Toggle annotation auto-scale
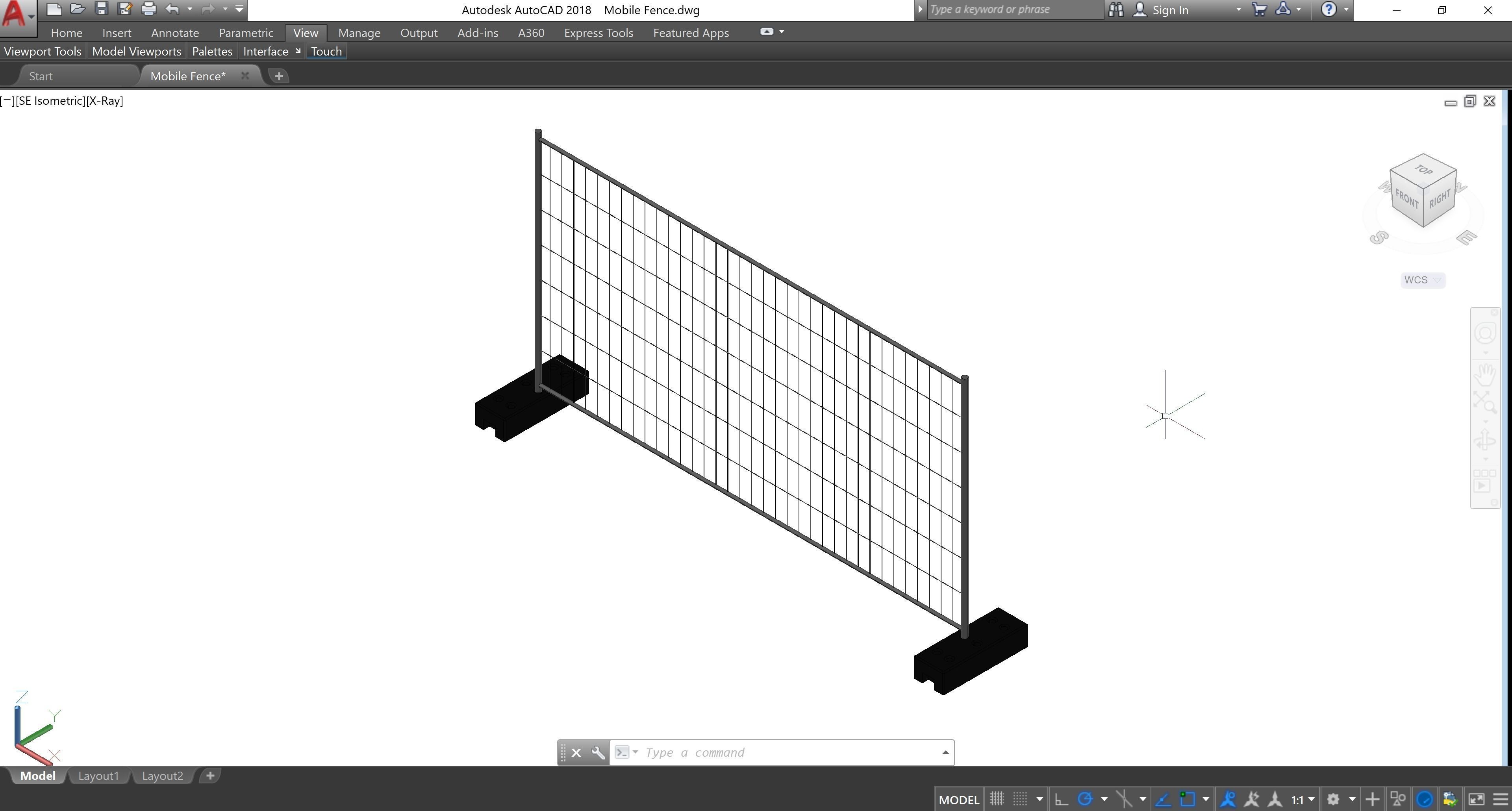 (x=1251, y=799)
